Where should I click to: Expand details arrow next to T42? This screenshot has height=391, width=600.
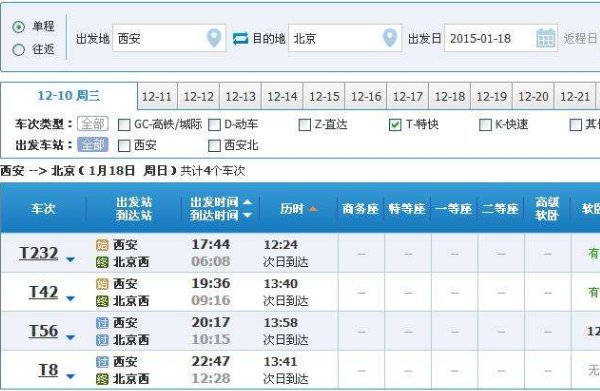(70, 298)
